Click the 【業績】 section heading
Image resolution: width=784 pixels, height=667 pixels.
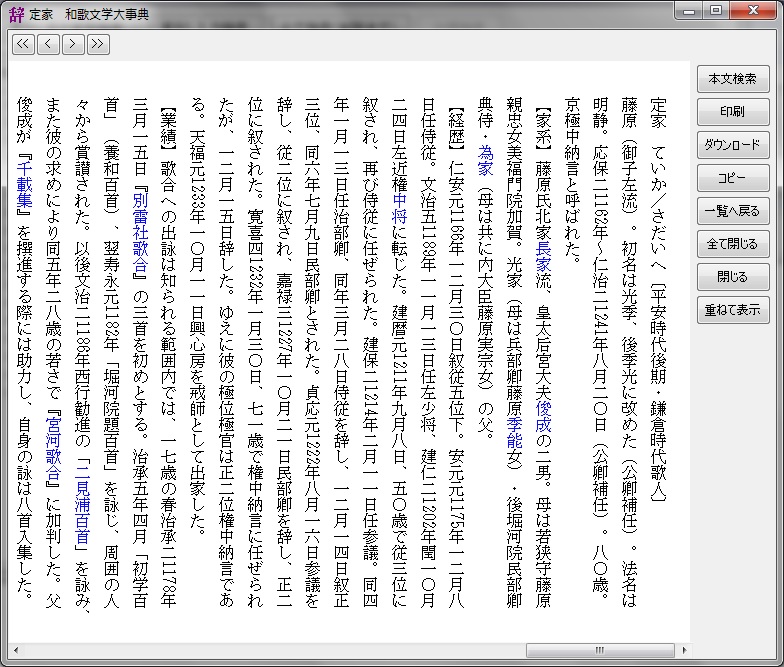(169, 128)
